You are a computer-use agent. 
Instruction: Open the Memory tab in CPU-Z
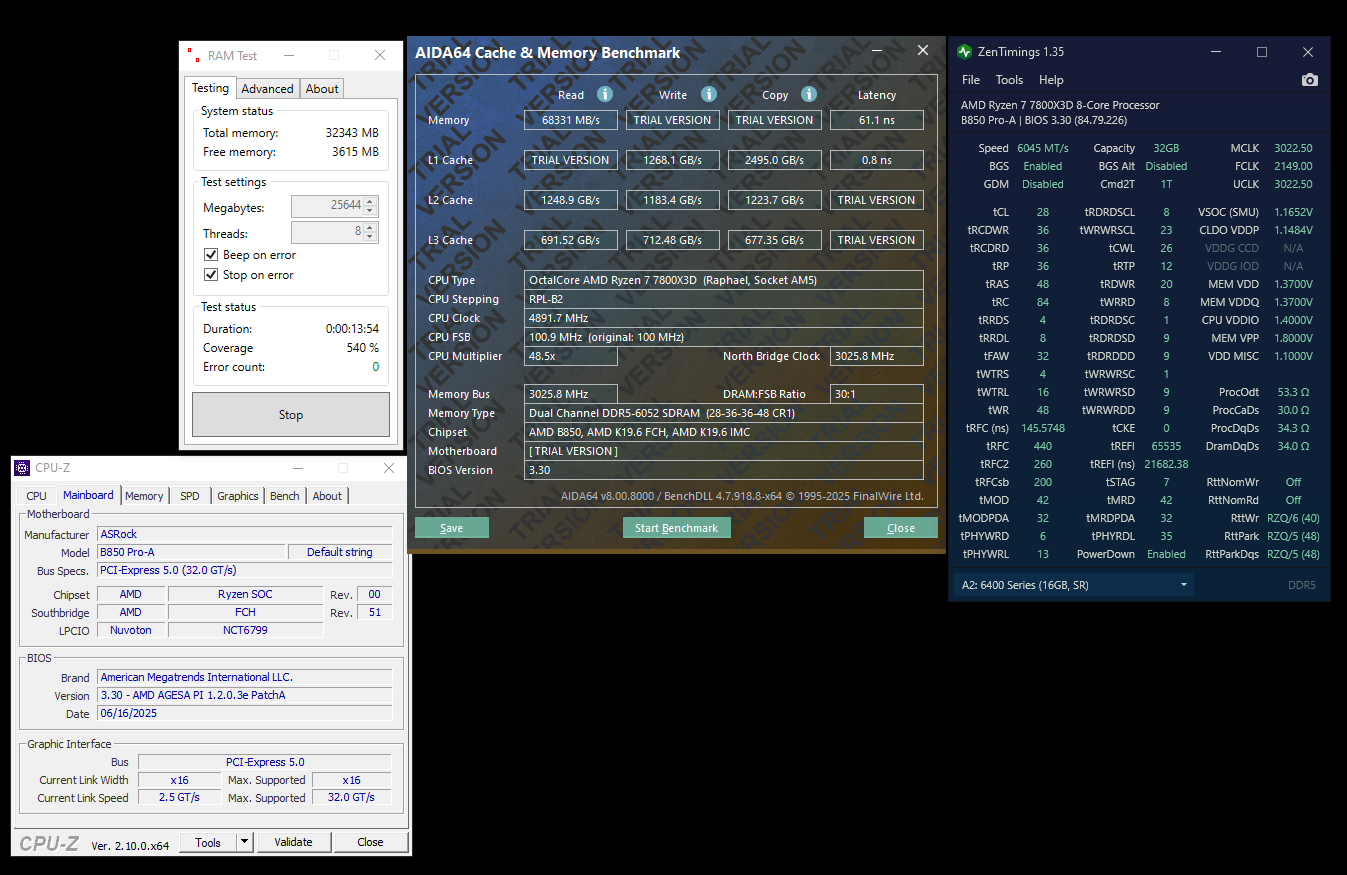144,496
